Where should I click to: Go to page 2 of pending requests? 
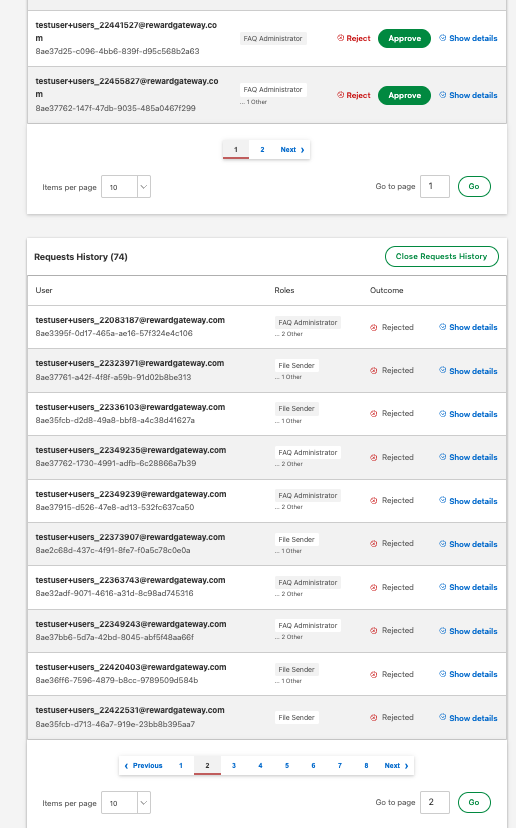(x=262, y=149)
